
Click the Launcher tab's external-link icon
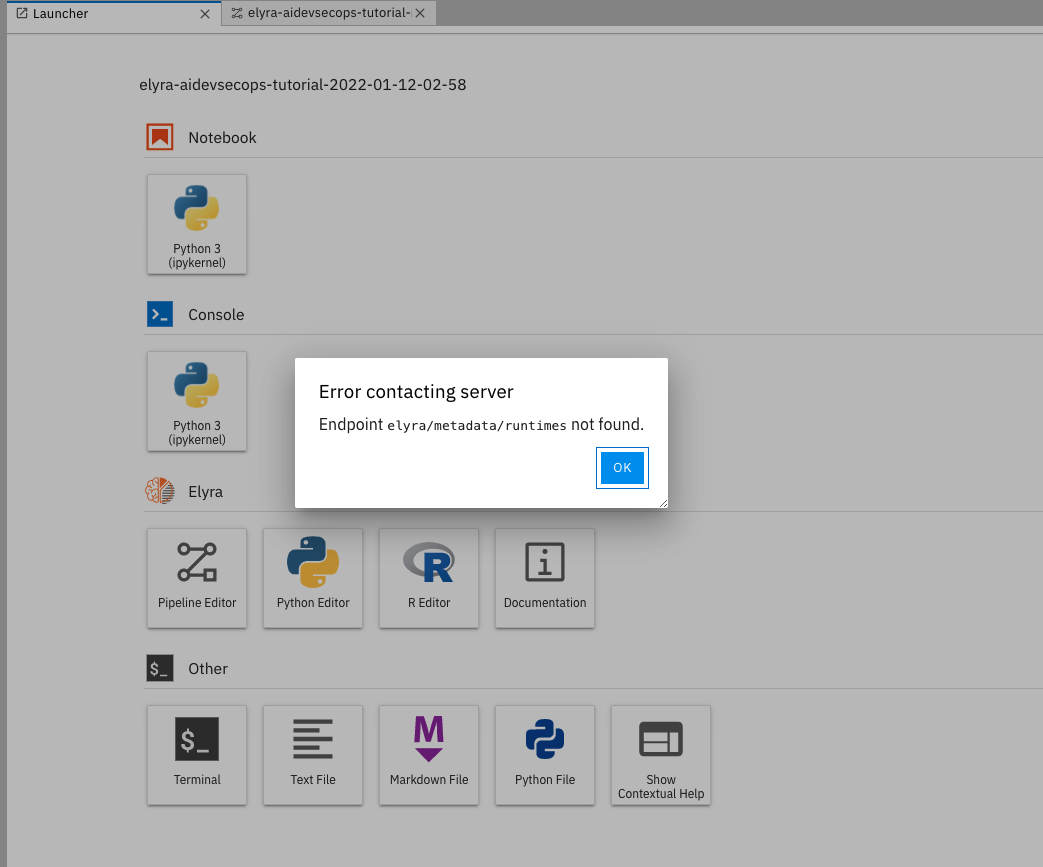pyautogui.click(x=22, y=13)
